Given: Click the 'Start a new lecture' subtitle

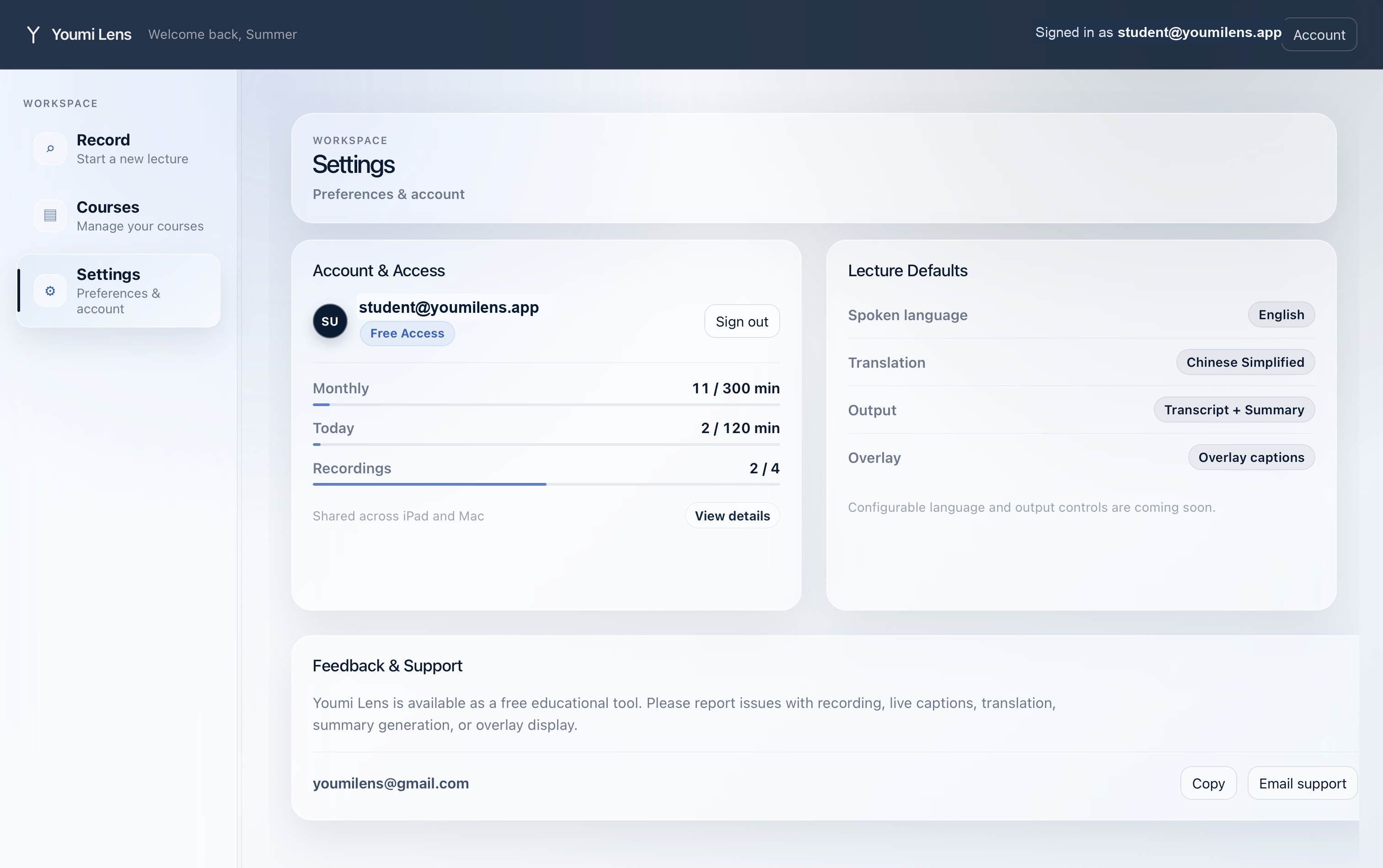Looking at the screenshot, I should coord(132,159).
